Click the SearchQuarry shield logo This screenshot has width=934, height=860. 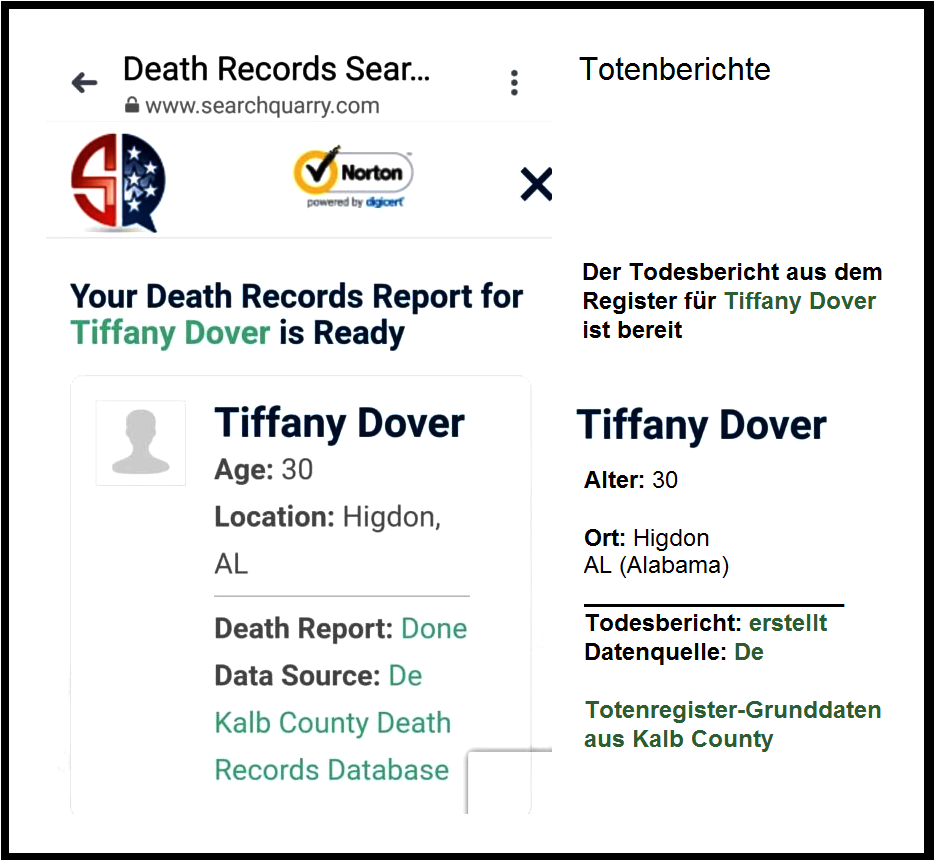(x=118, y=182)
